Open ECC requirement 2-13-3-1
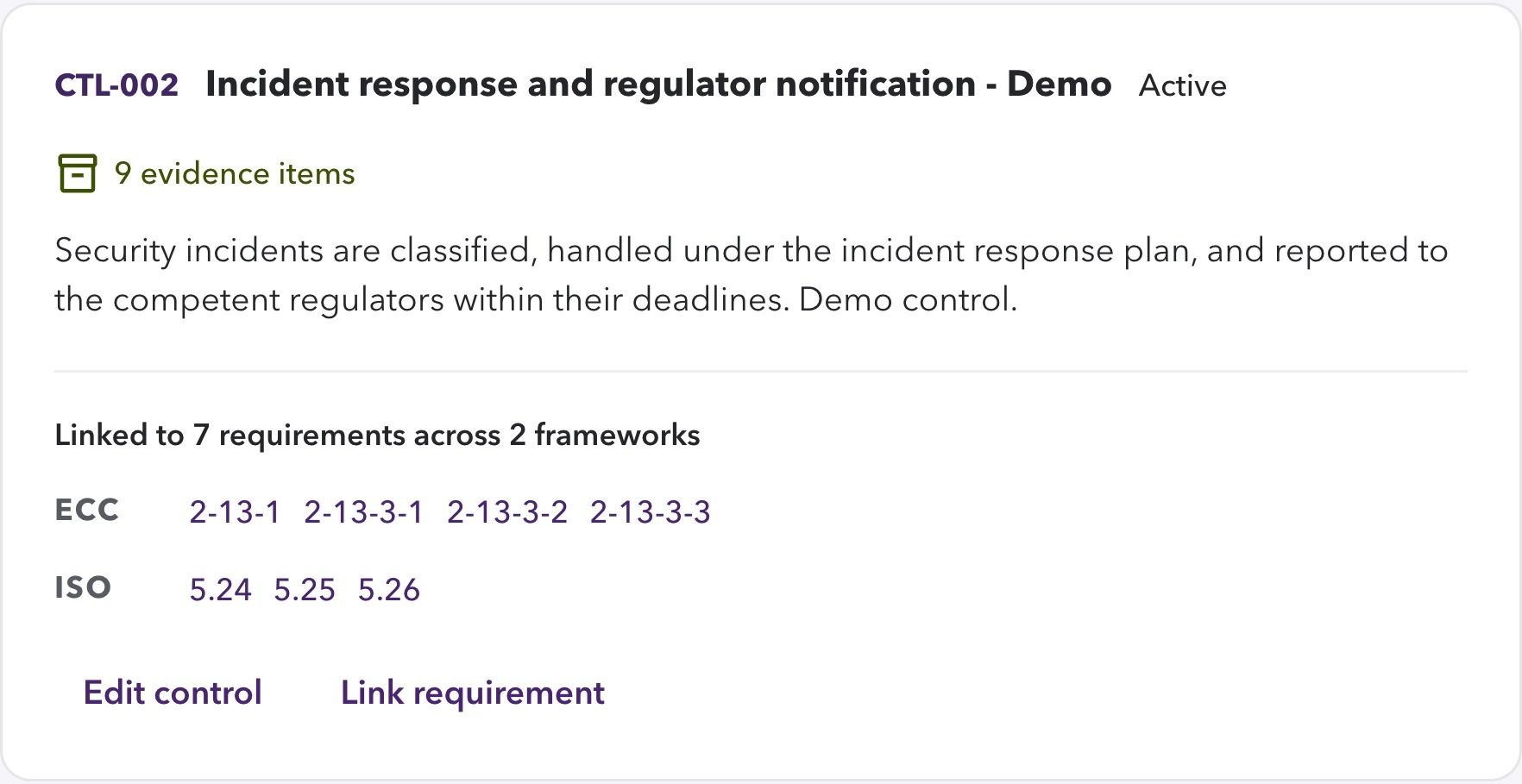 coord(363,512)
